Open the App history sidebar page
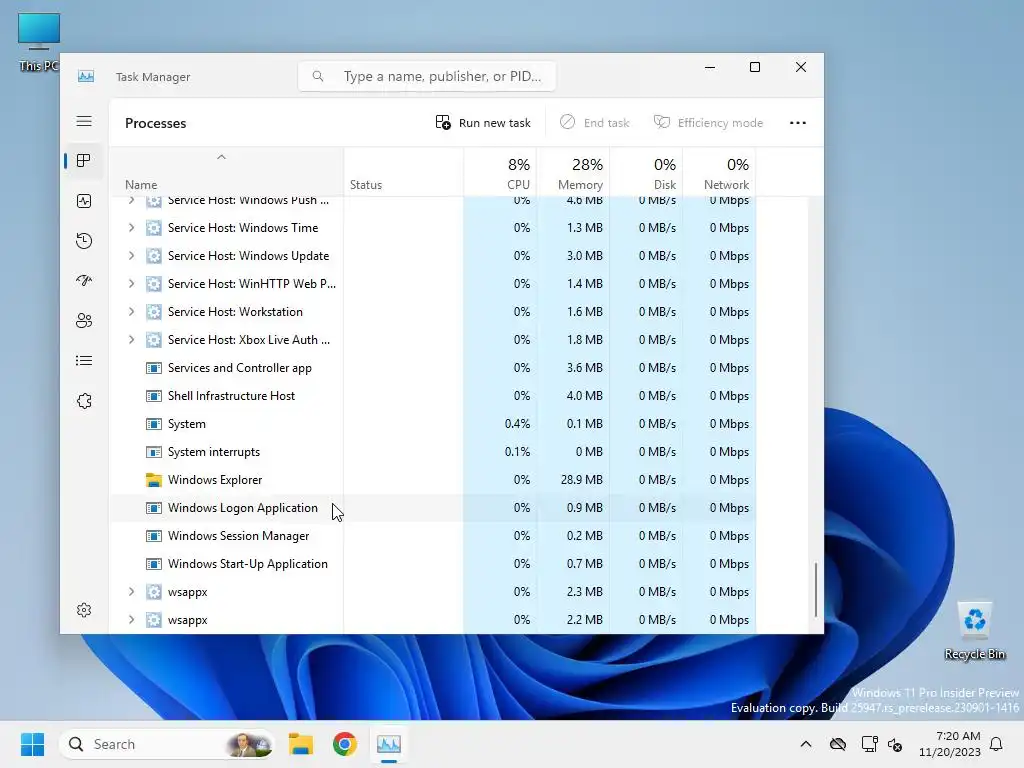Image resolution: width=1024 pixels, height=768 pixels. tap(84, 241)
